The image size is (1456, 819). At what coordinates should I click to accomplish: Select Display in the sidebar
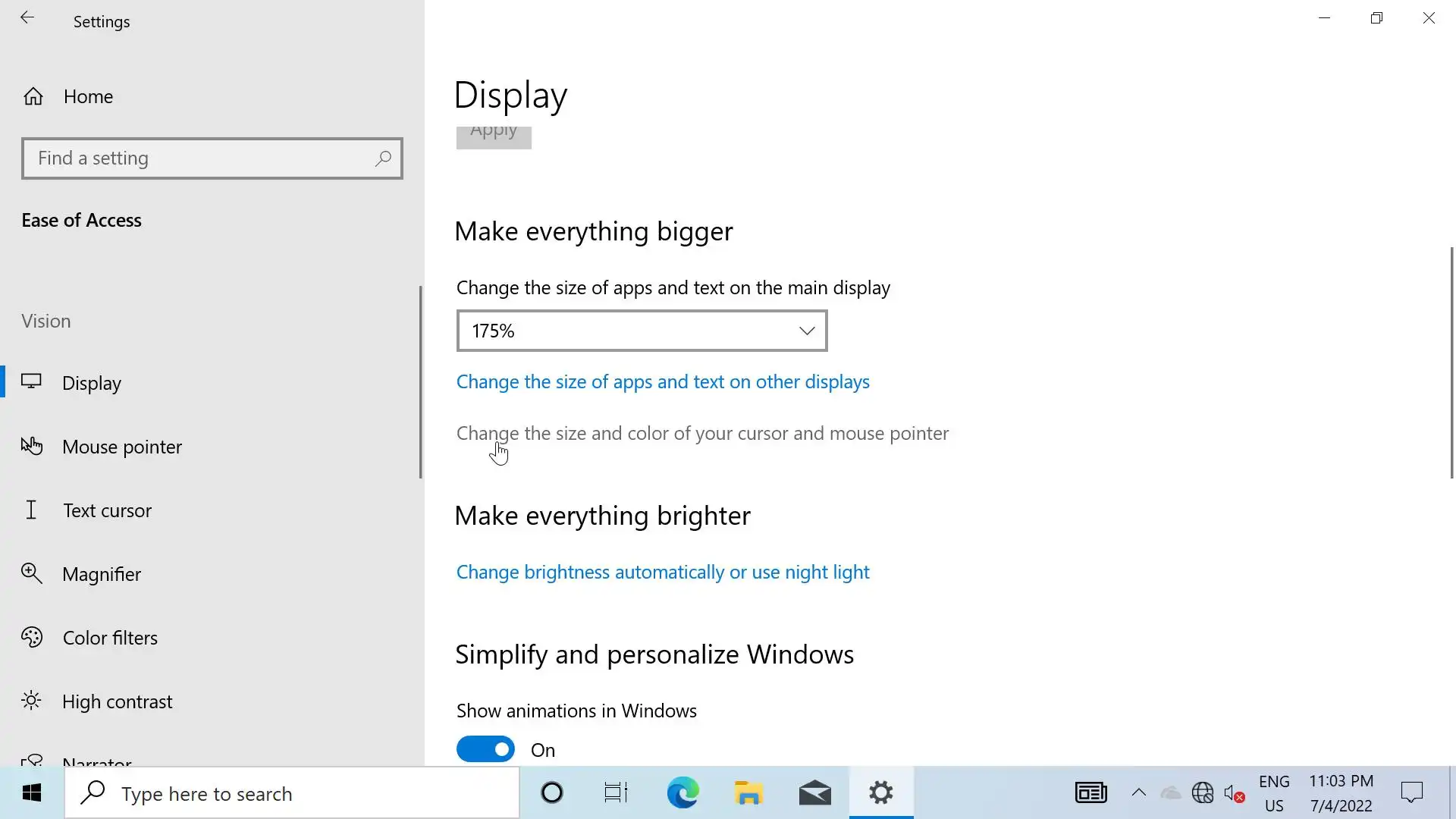(x=91, y=383)
